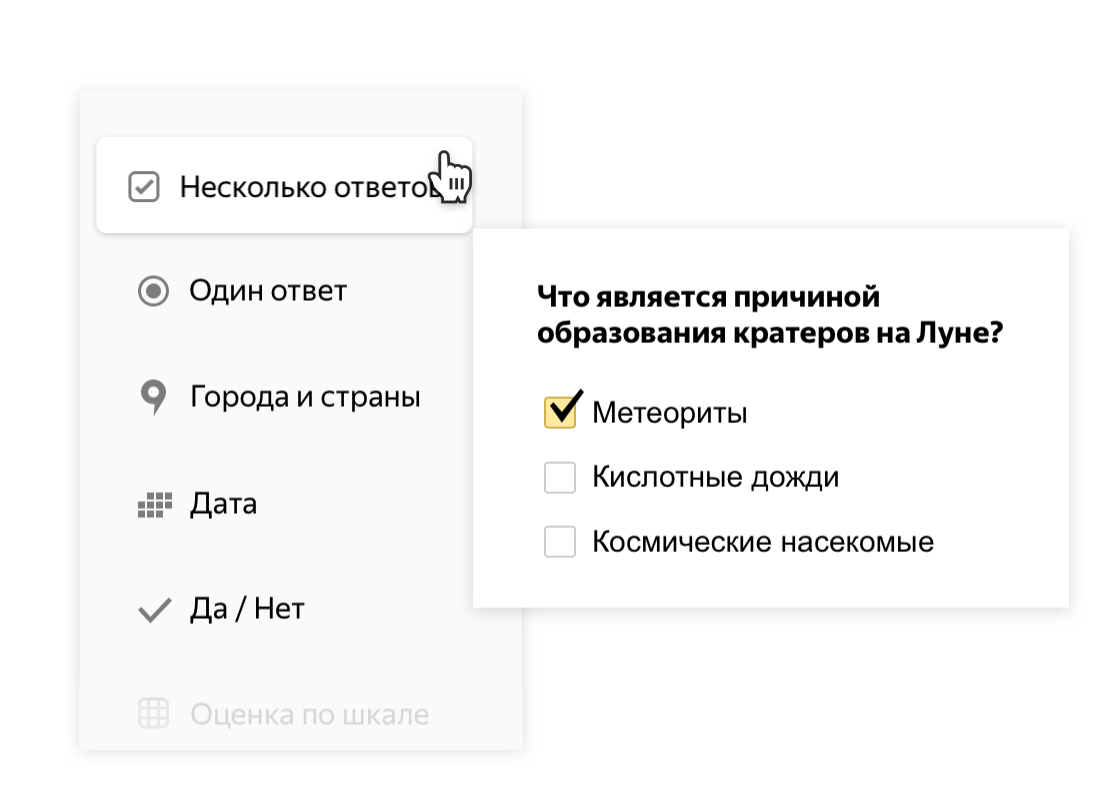Uncheck the Метеориты checkbox
The height and width of the screenshot is (800, 1100).
point(561,412)
